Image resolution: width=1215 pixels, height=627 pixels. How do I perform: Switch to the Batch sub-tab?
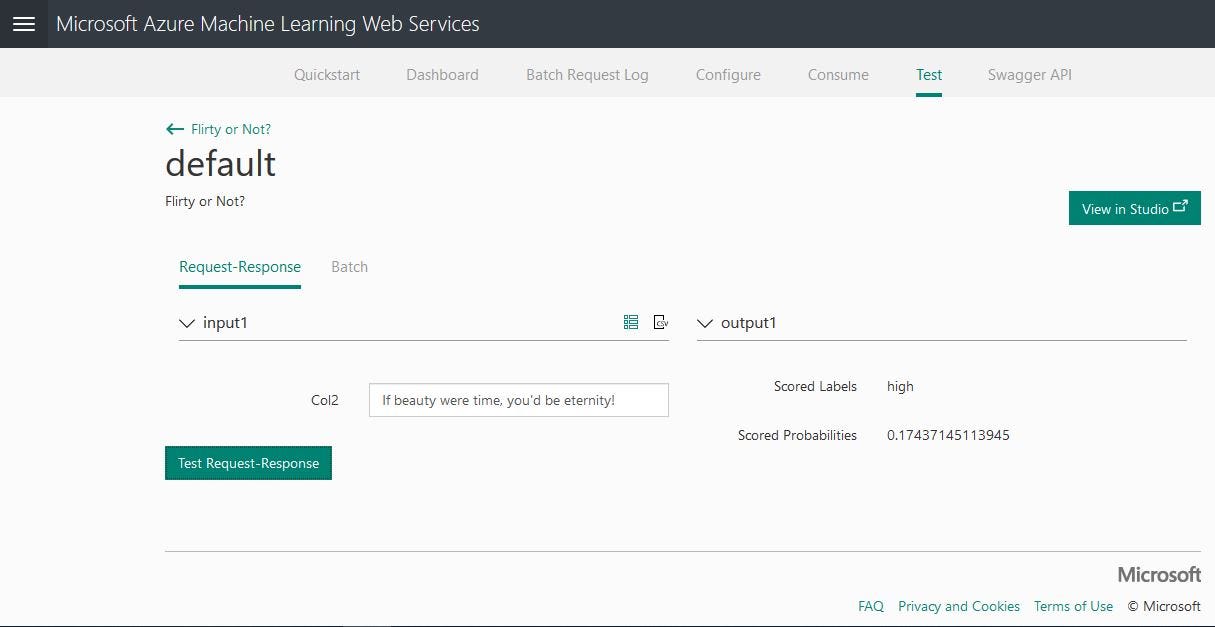[x=349, y=267]
